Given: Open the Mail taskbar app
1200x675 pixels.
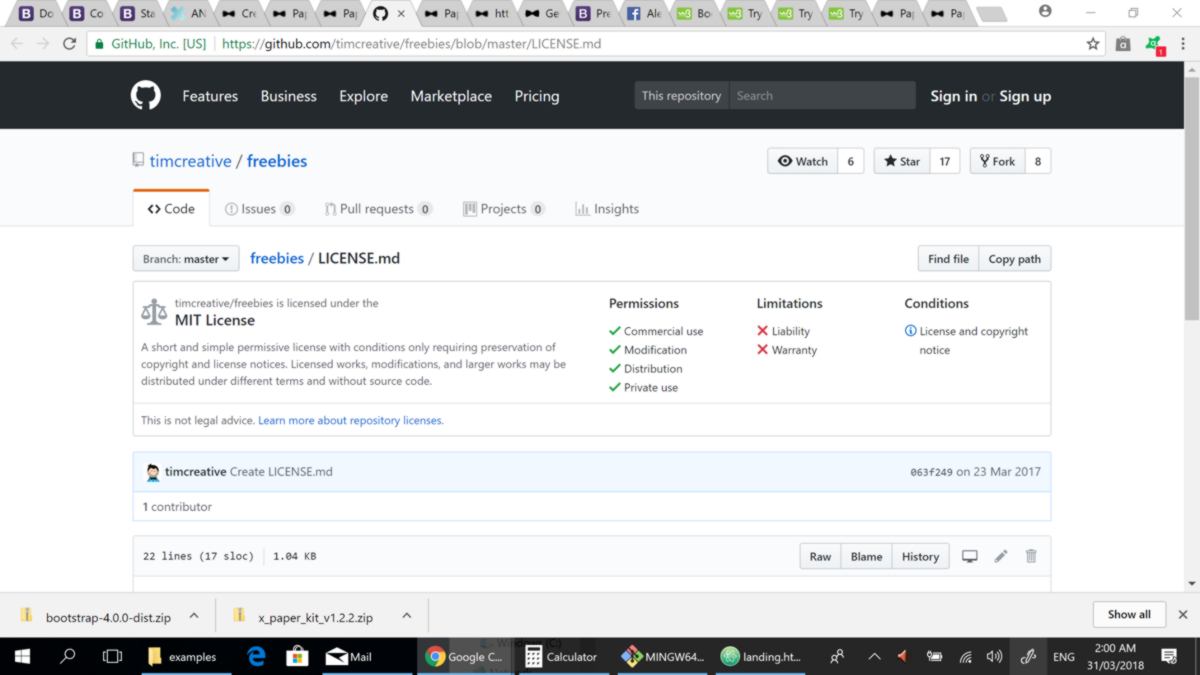Looking at the screenshot, I should (349, 656).
